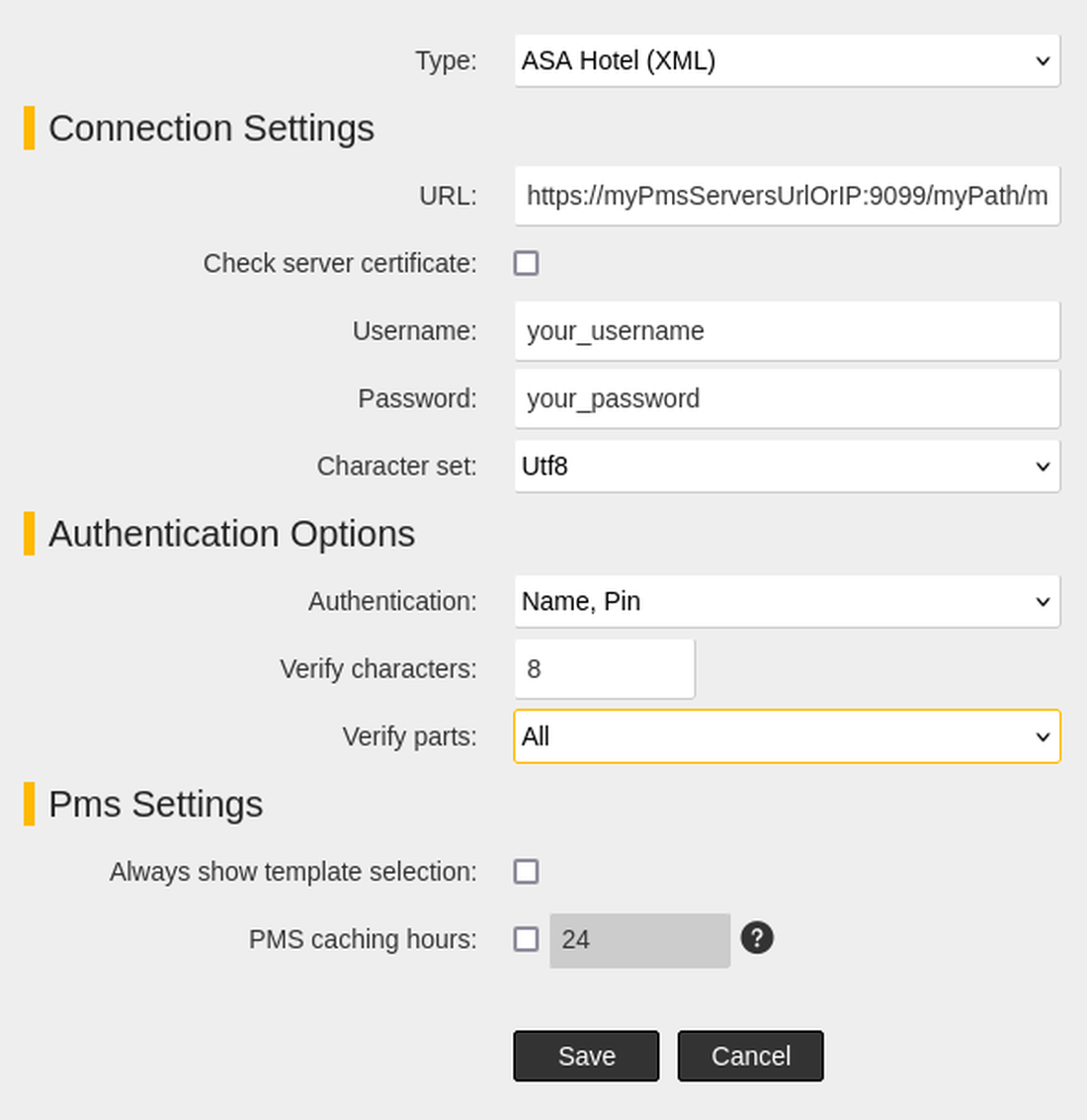Click the Verify parts label

409,736
